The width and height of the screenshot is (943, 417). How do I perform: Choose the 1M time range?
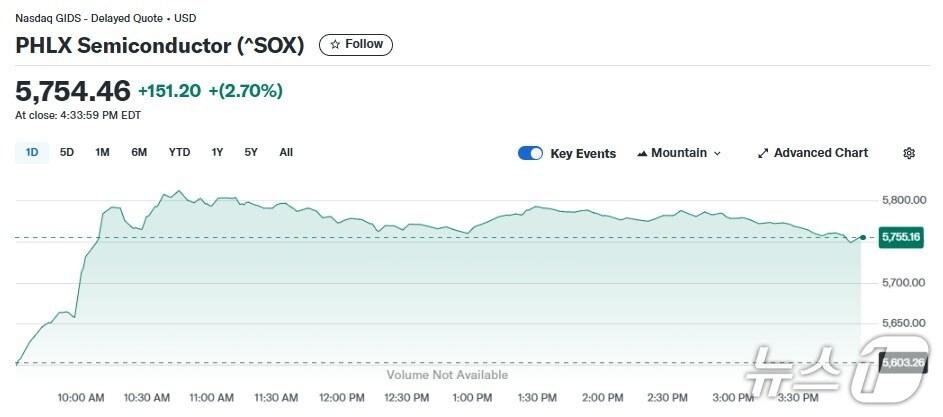click(102, 153)
